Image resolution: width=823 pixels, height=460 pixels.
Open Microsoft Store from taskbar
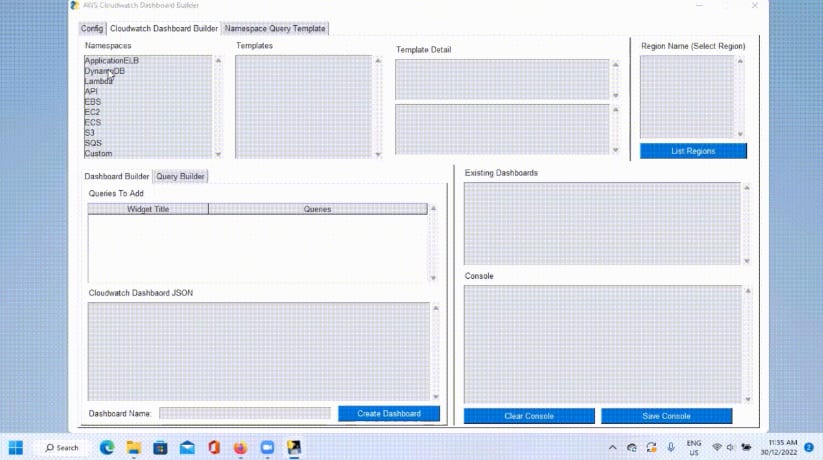(x=160, y=447)
